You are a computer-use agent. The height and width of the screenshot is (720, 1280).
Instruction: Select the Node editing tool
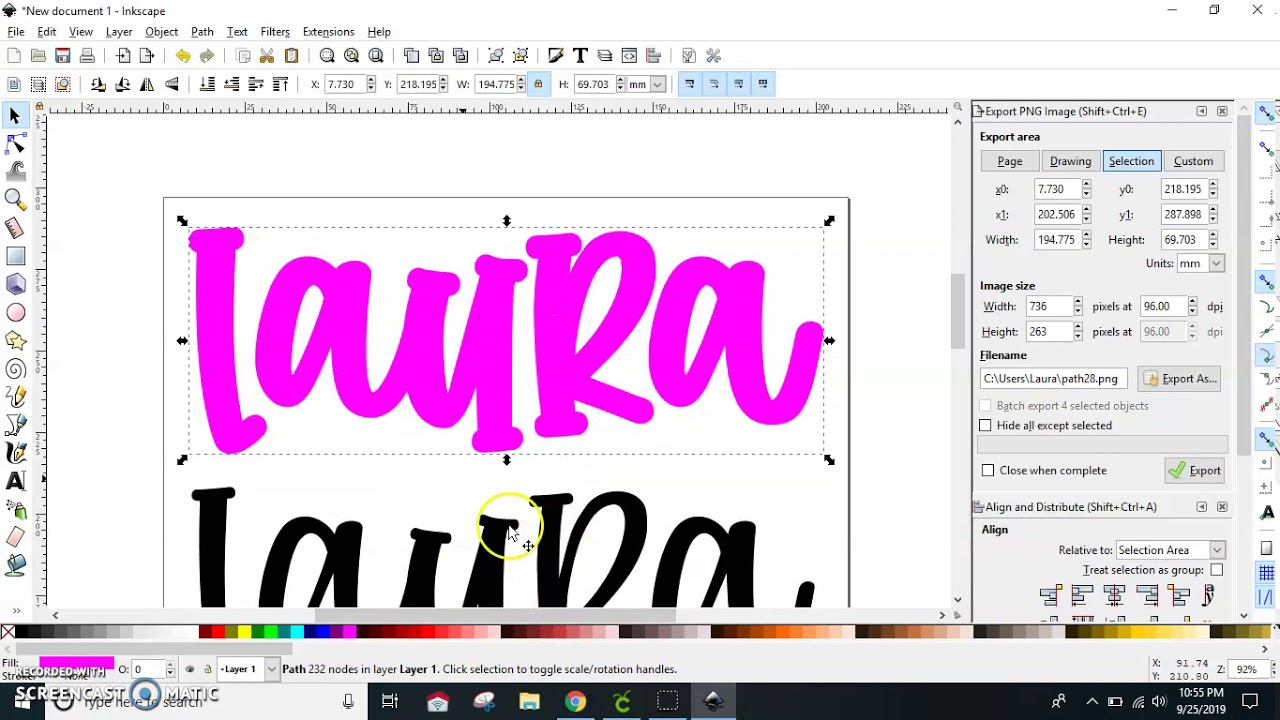click(x=15, y=145)
